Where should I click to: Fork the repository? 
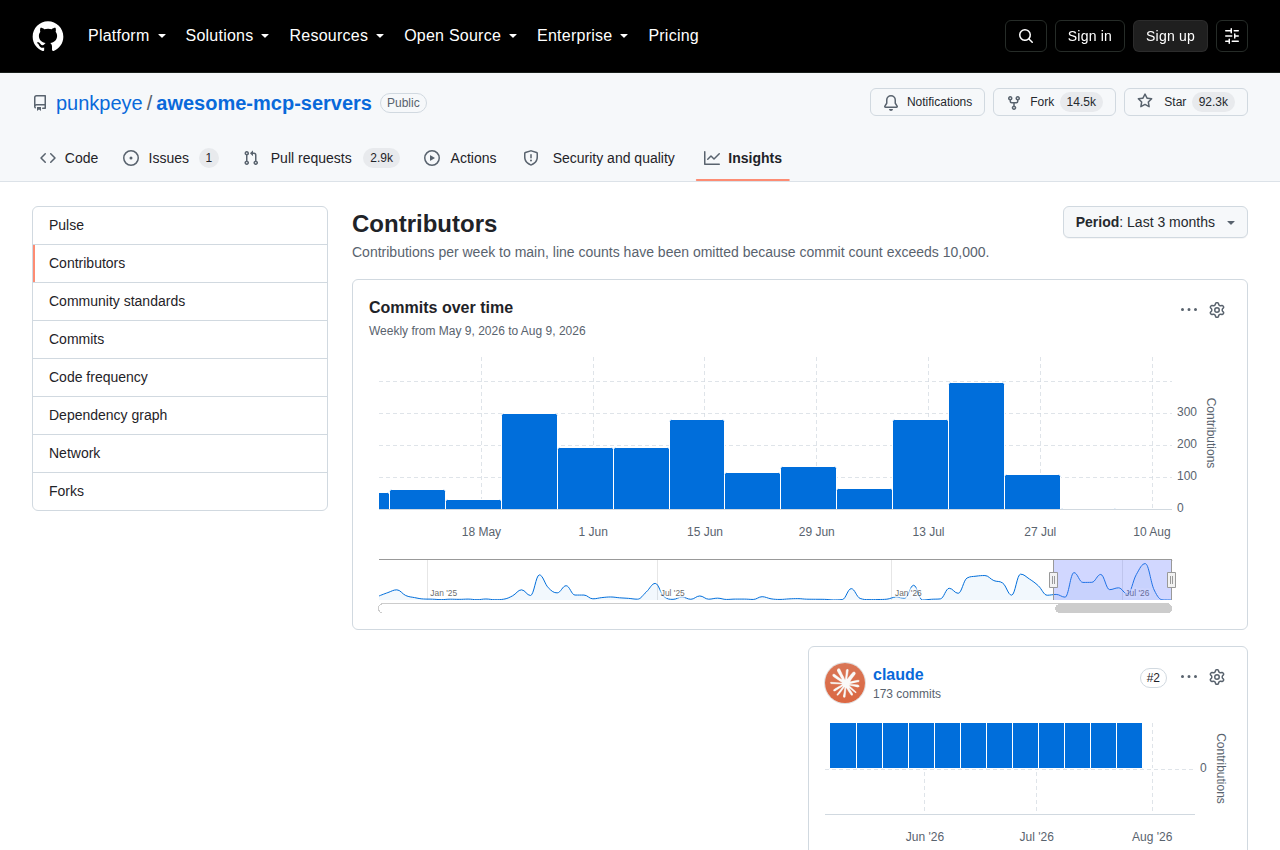pyautogui.click(x=1054, y=102)
